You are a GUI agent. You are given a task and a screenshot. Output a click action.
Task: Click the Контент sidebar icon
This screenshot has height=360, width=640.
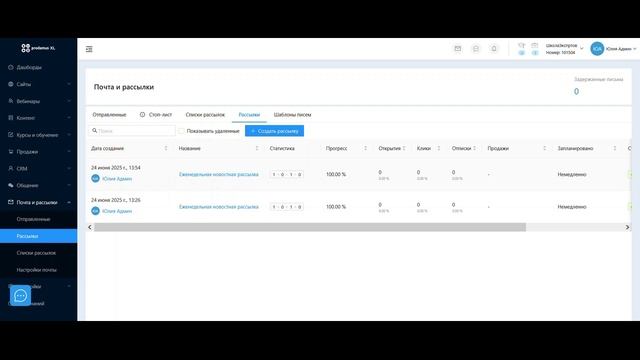pyautogui.click(x=11, y=118)
